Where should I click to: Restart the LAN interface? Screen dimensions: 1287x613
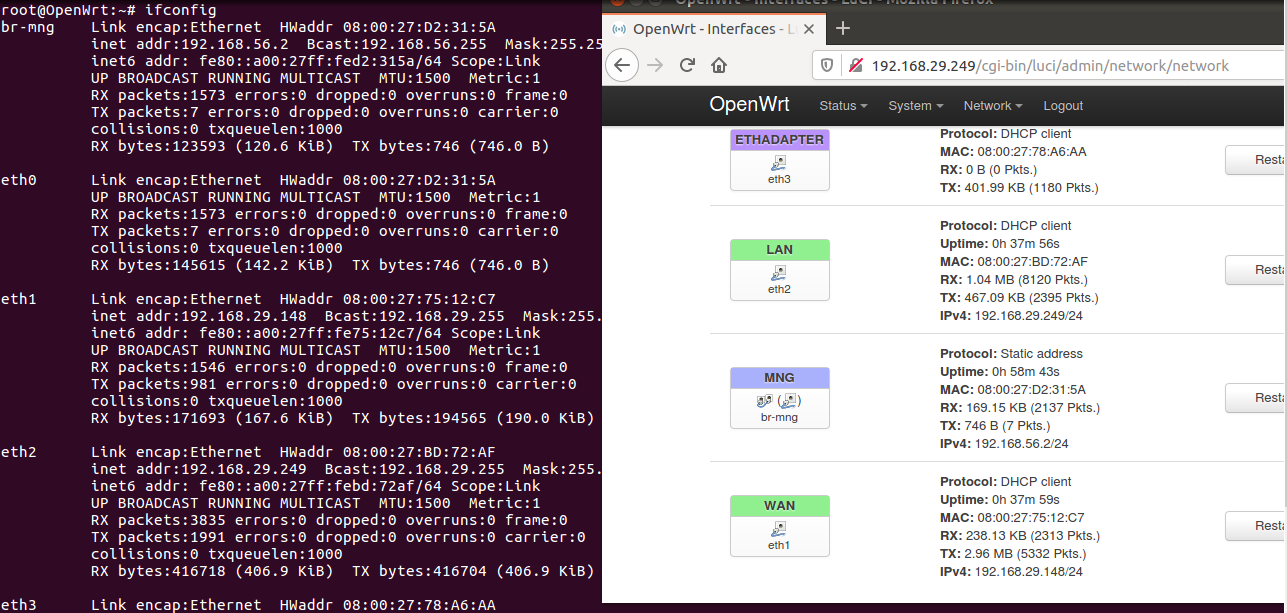[x=1256, y=269]
